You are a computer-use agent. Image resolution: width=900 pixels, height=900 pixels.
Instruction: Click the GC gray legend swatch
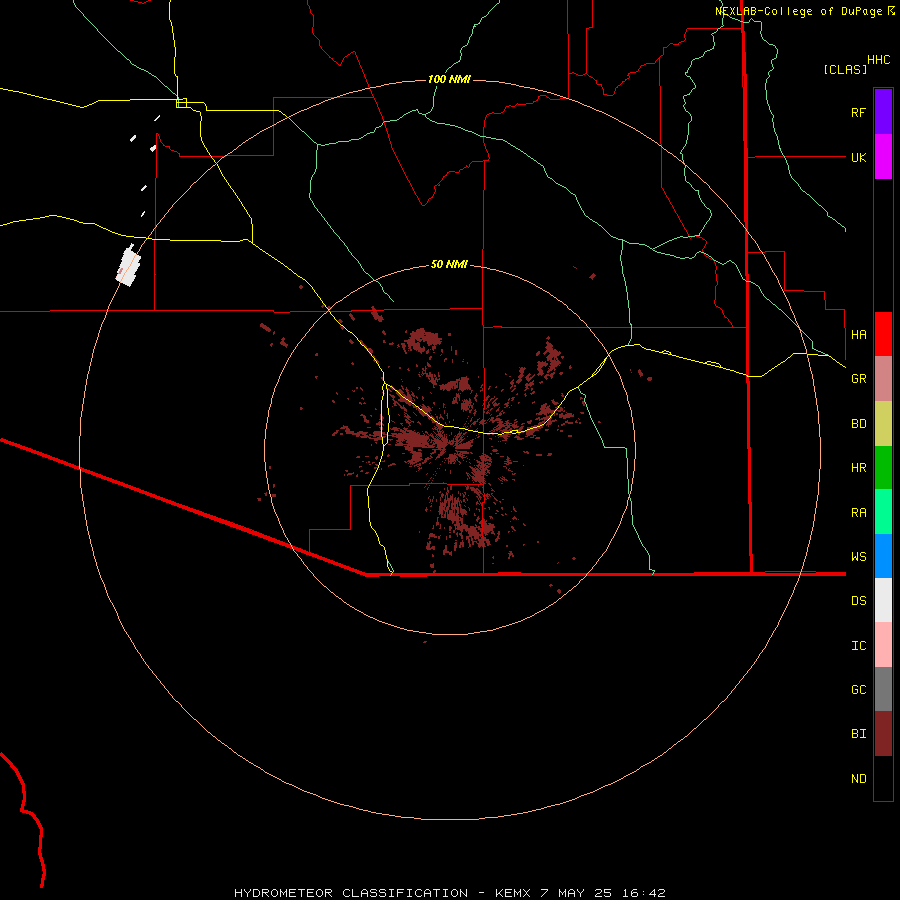(883, 689)
